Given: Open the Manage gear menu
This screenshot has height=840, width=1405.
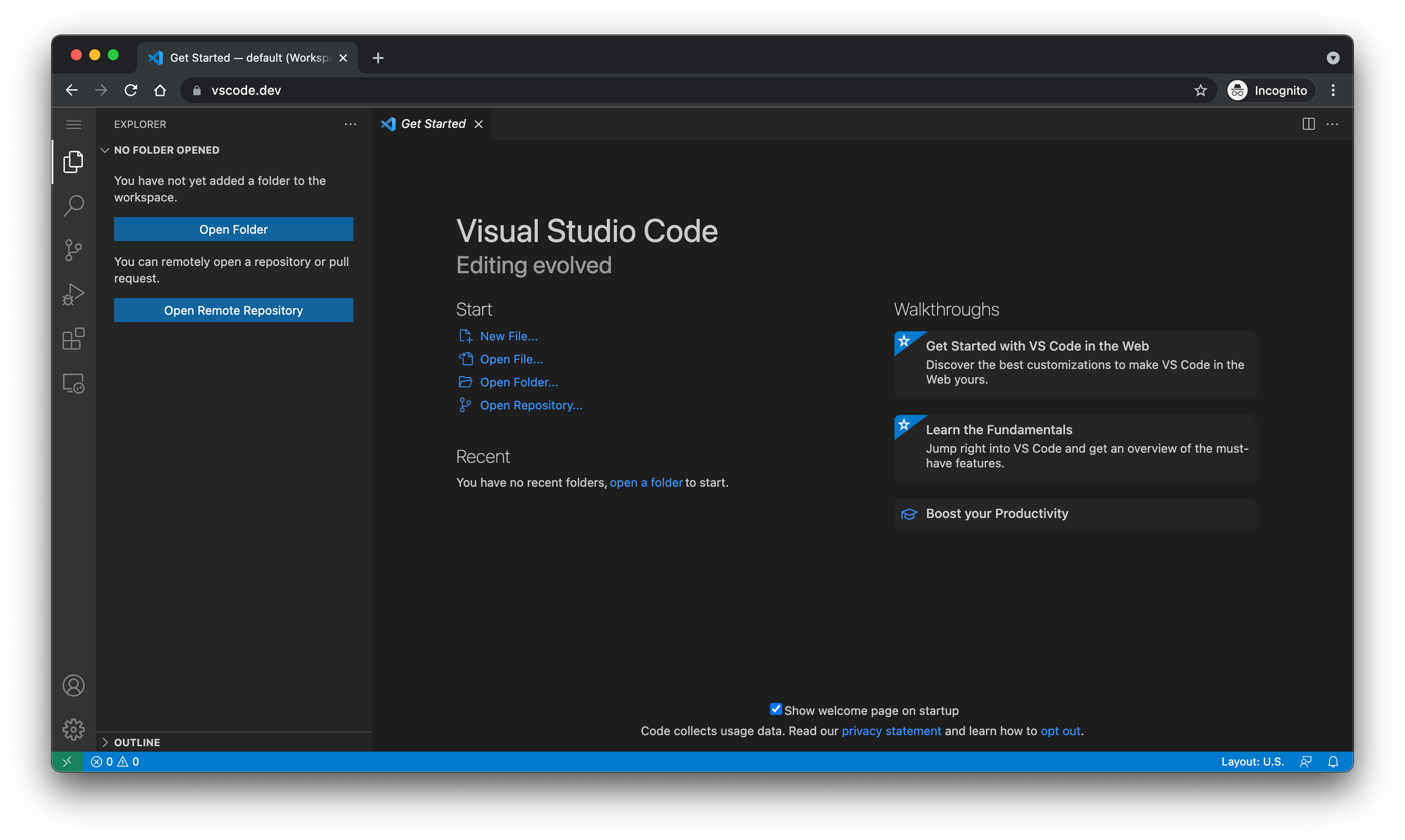Looking at the screenshot, I should [74, 730].
